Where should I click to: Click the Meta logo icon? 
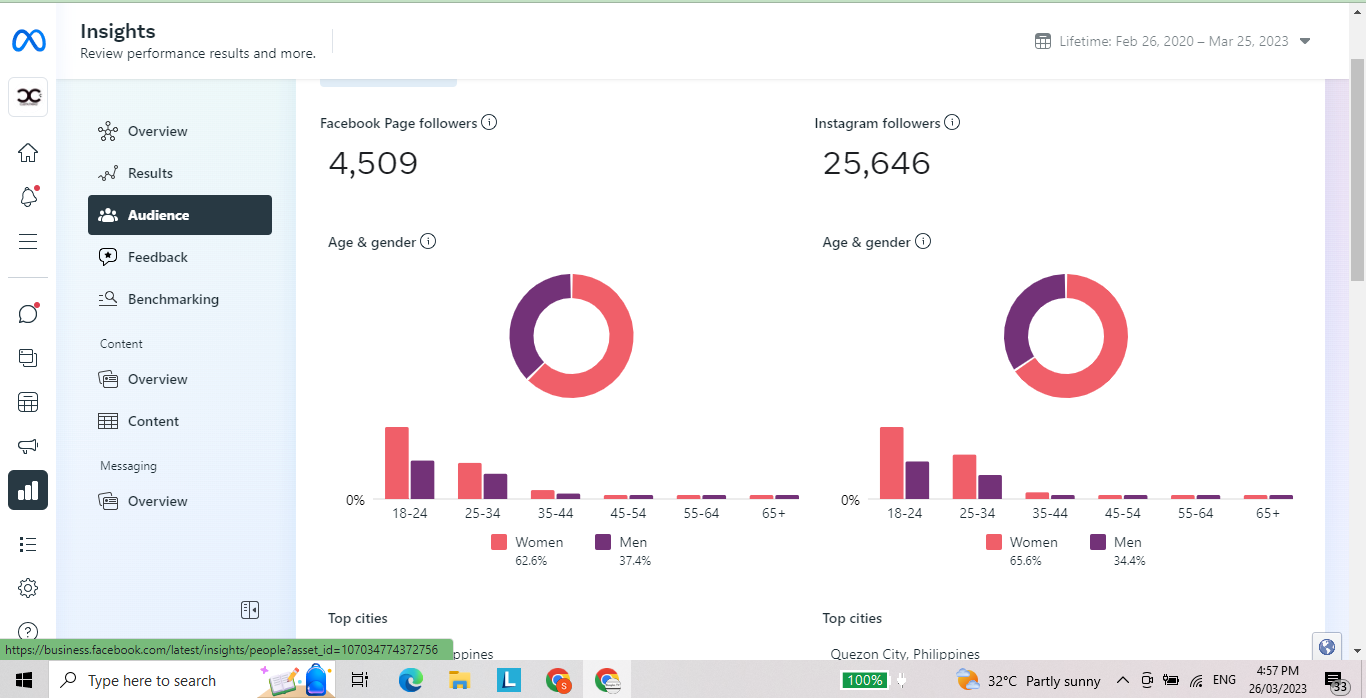pyautogui.click(x=28, y=41)
